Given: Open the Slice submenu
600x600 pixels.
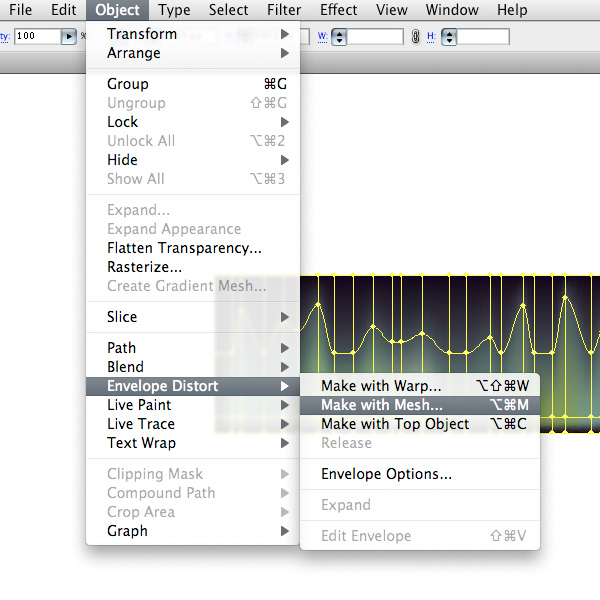Looking at the screenshot, I should pos(193,317).
